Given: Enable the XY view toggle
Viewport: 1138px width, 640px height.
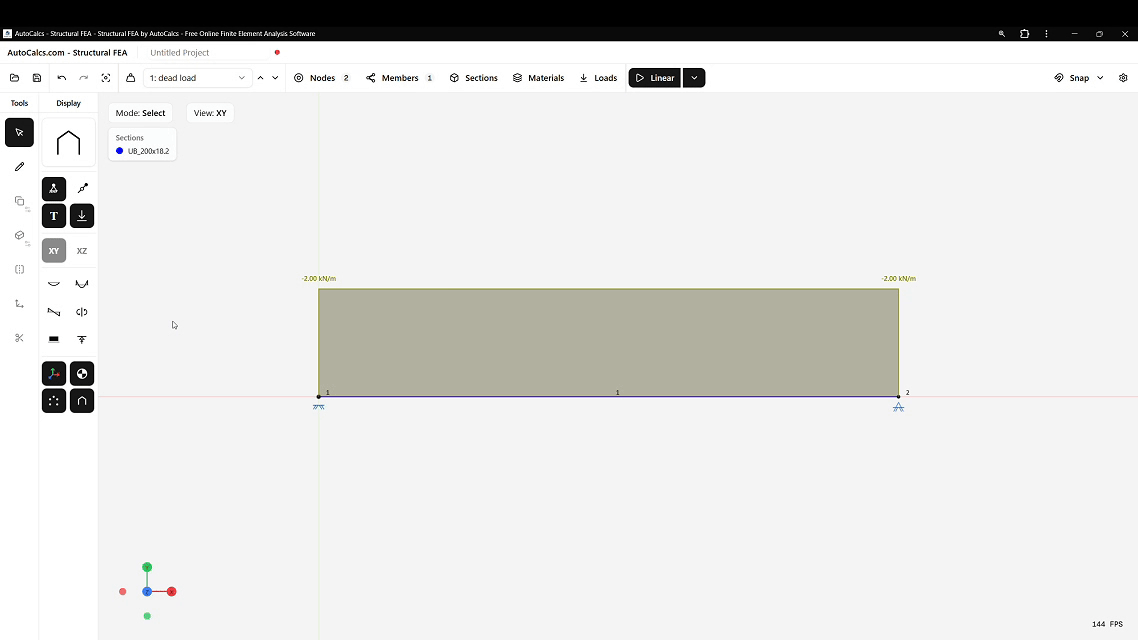Looking at the screenshot, I should pyautogui.click(x=54, y=250).
